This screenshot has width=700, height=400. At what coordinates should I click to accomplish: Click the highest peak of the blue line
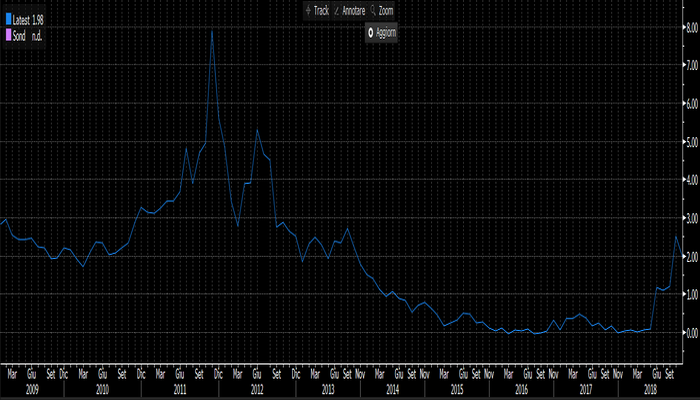click(x=212, y=32)
